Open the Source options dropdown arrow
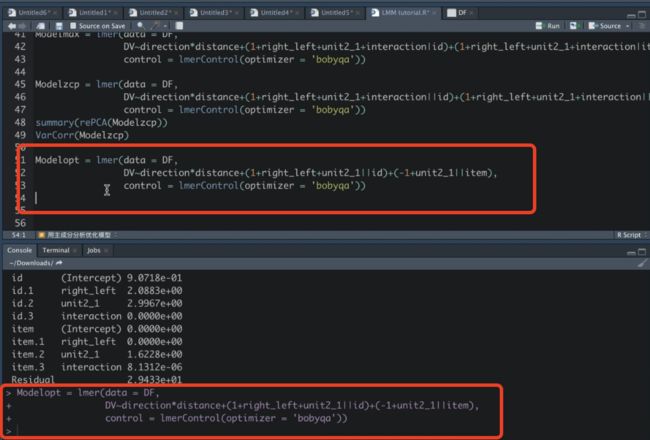The height and width of the screenshot is (440, 650). click(x=628, y=26)
